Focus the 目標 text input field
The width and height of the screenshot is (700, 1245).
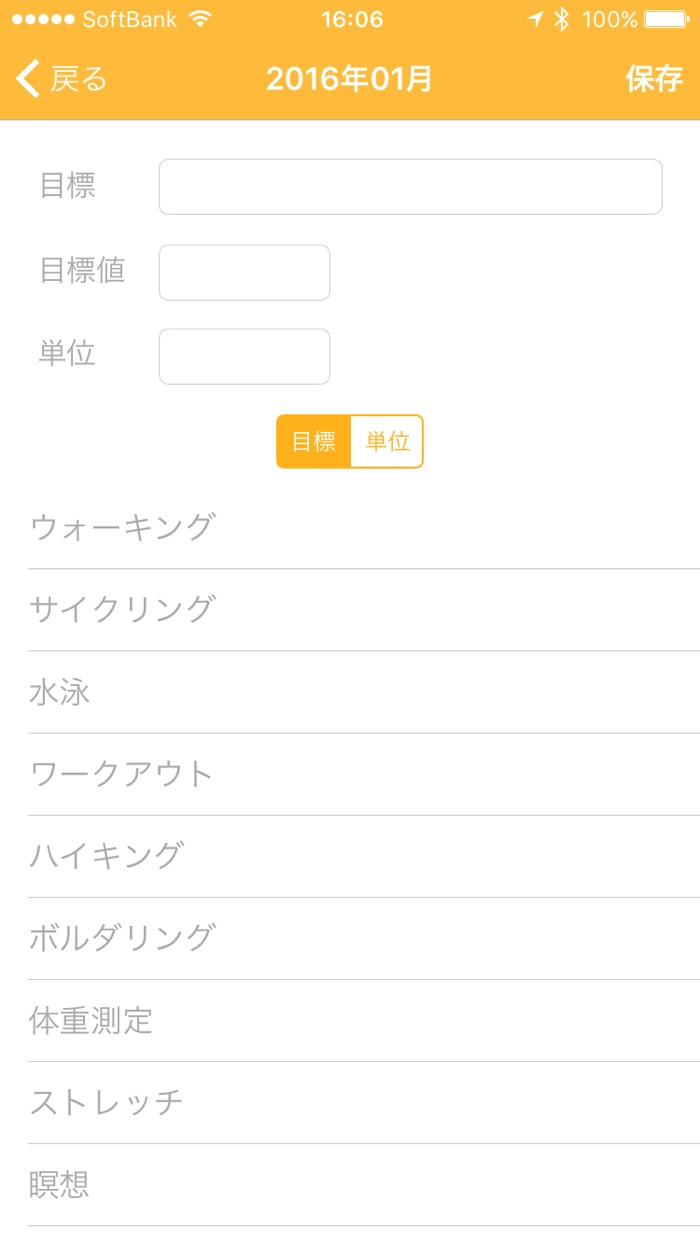[x=410, y=187]
